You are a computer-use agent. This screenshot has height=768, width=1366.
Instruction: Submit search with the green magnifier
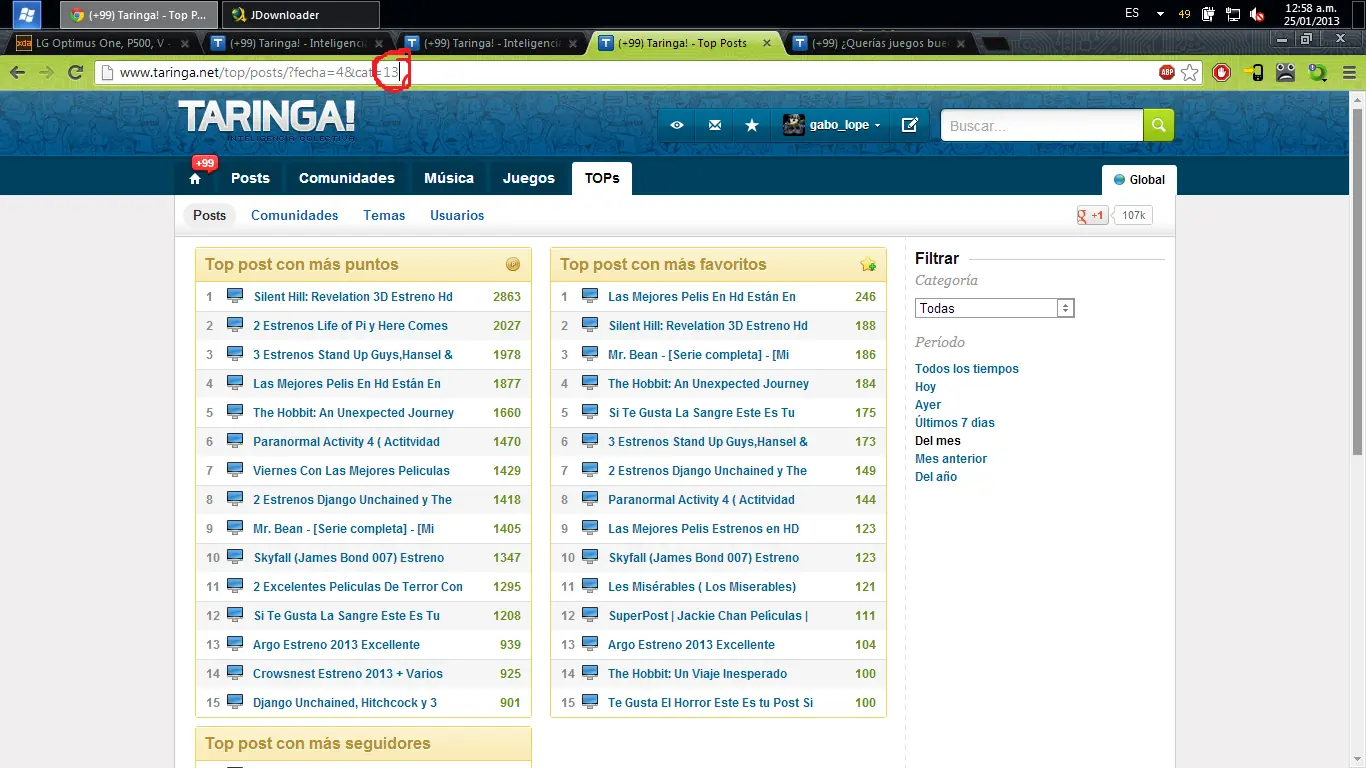[x=1158, y=125]
